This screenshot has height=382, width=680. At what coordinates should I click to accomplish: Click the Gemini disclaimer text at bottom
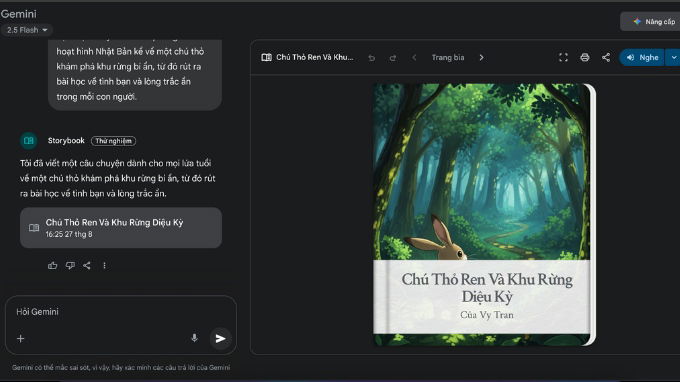(121, 367)
